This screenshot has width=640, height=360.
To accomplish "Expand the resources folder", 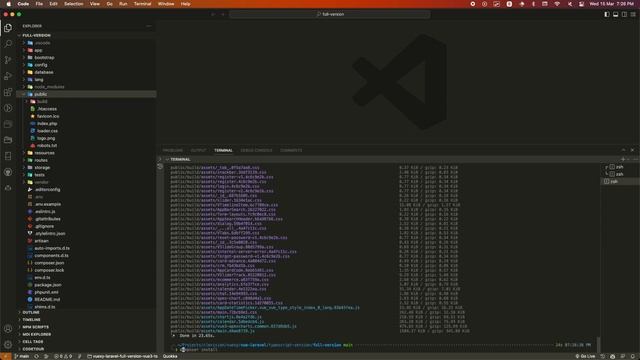I will point(87,153).
